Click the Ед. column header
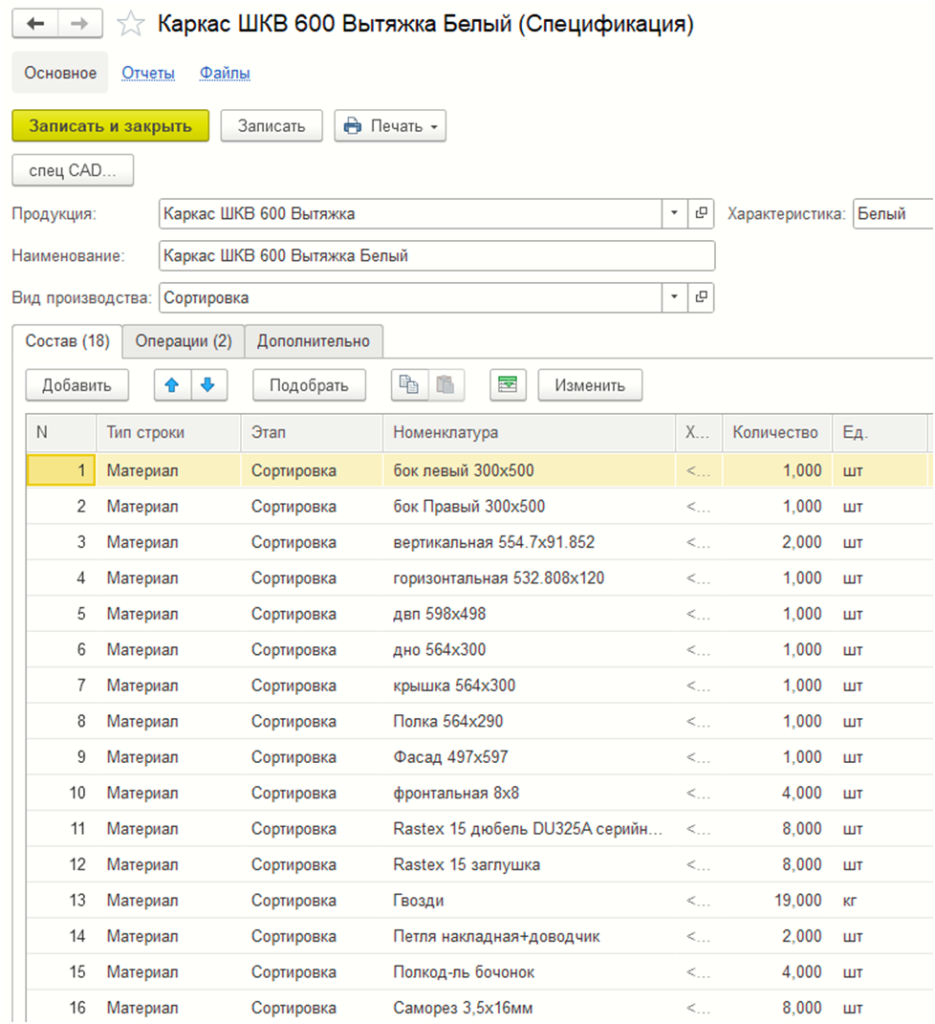The height and width of the screenshot is (1024, 935). pyautogui.click(x=880, y=432)
